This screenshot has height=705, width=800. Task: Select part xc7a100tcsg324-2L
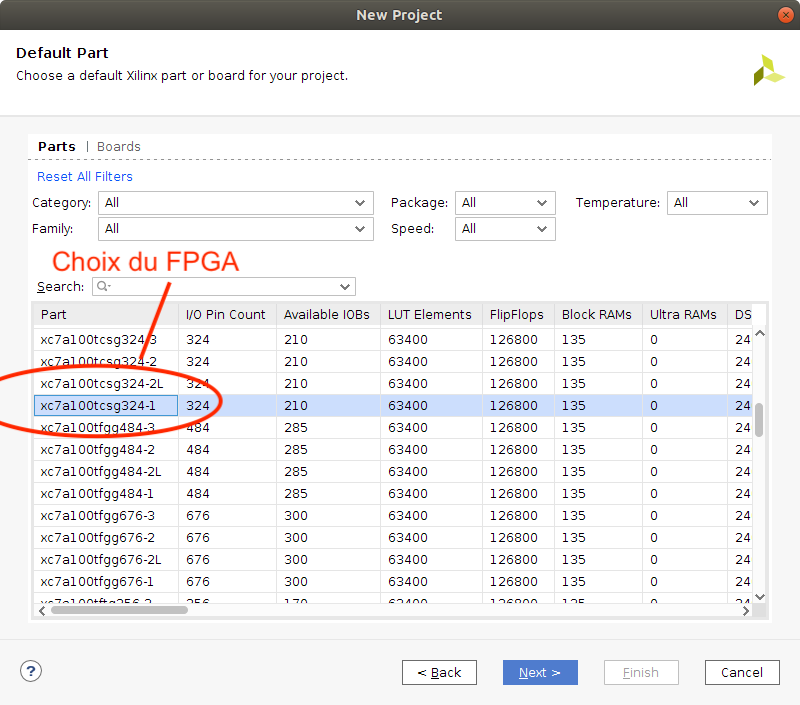pyautogui.click(x=106, y=384)
